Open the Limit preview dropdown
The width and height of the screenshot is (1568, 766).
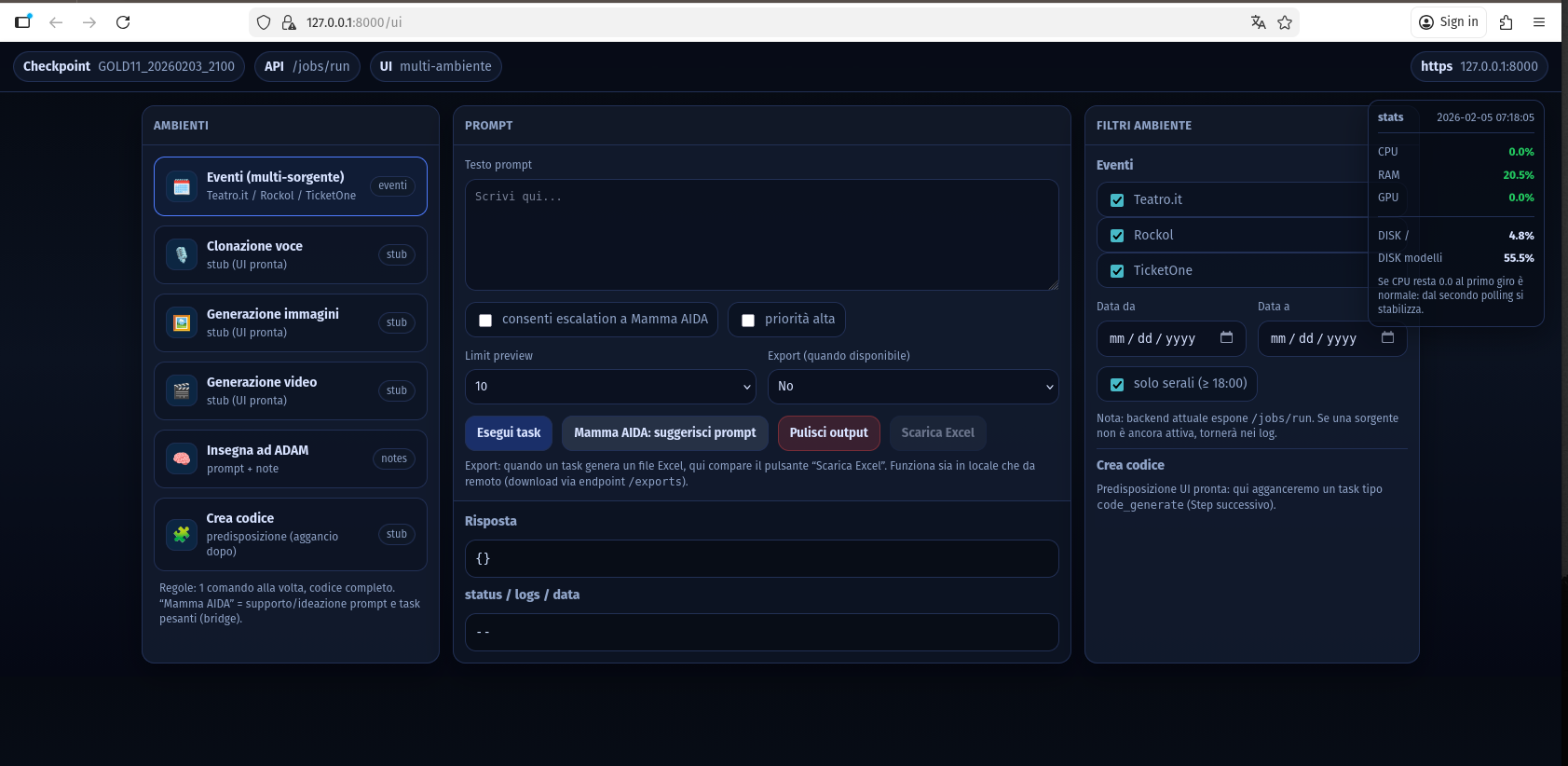tap(610, 386)
